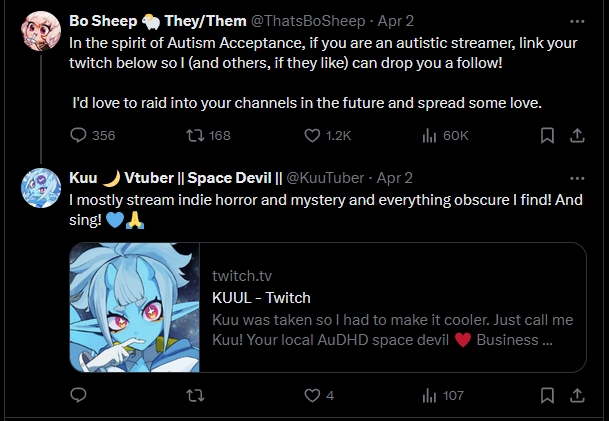Viewport: 609px width, 421px height.
Task: Open more options on Kuu's reply
Action: point(577,178)
